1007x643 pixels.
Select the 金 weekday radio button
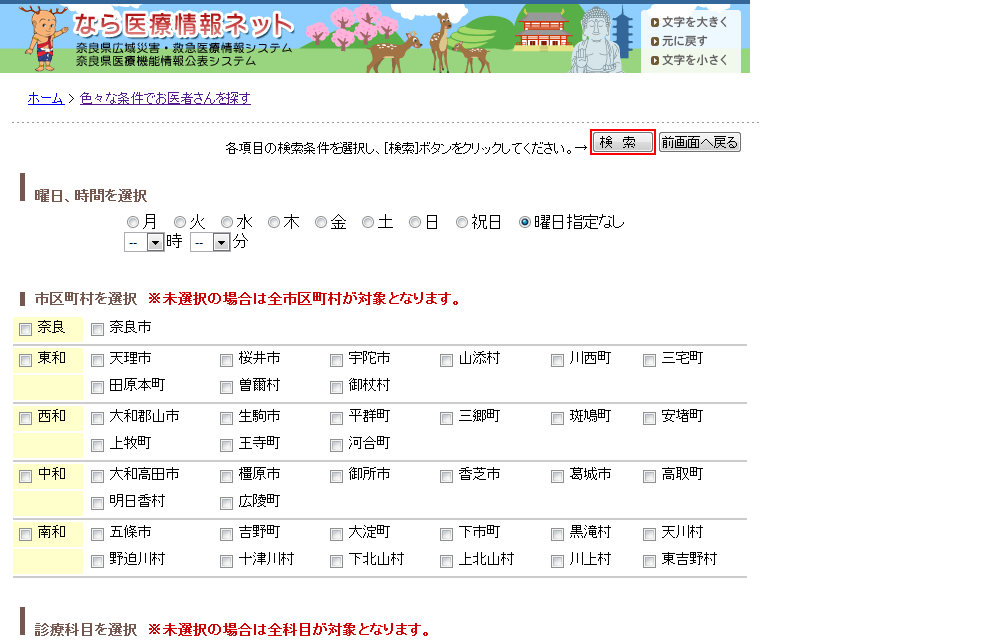click(320, 222)
